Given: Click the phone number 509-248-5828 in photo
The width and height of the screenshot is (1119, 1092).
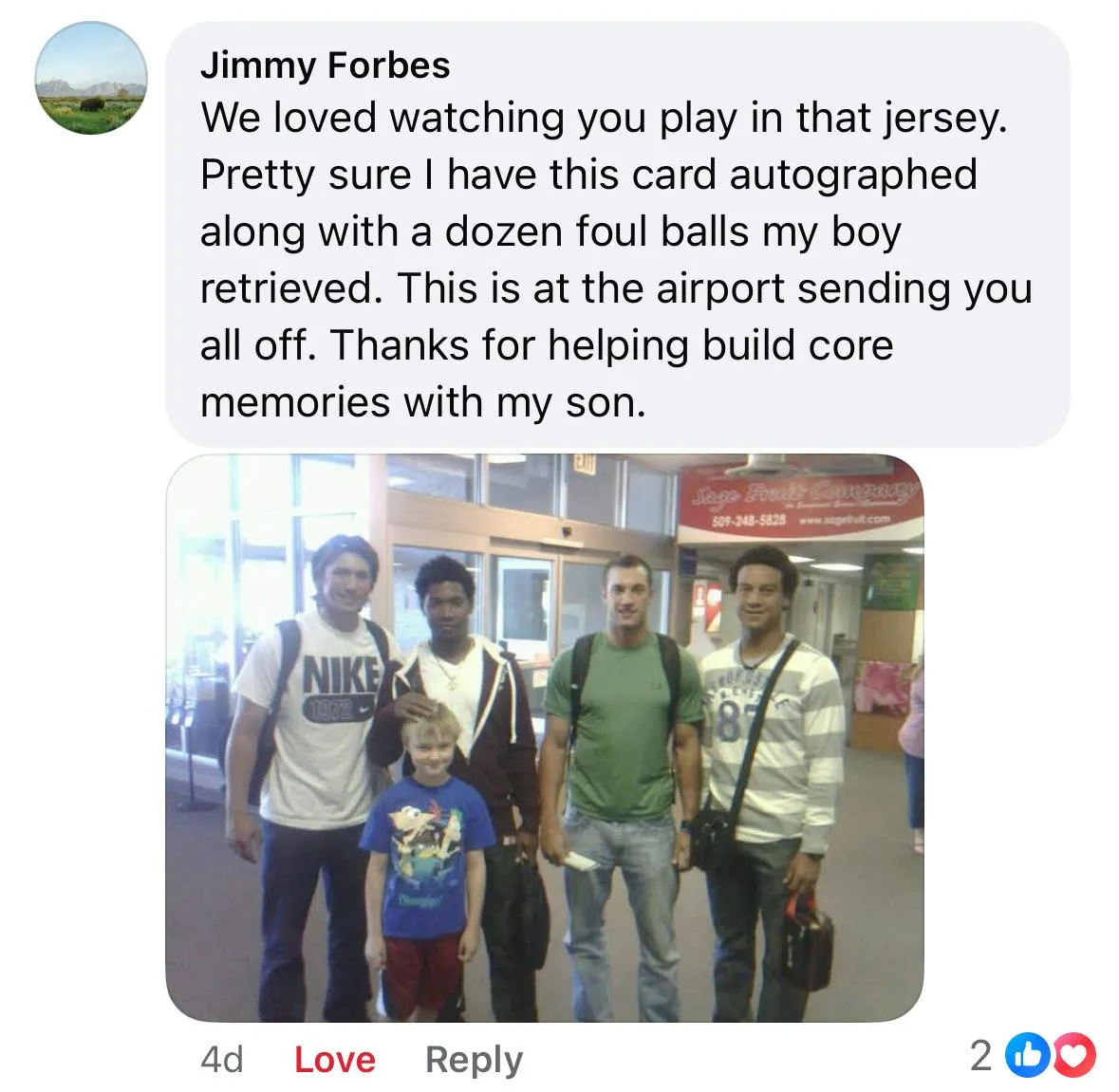Looking at the screenshot, I should point(749,521).
